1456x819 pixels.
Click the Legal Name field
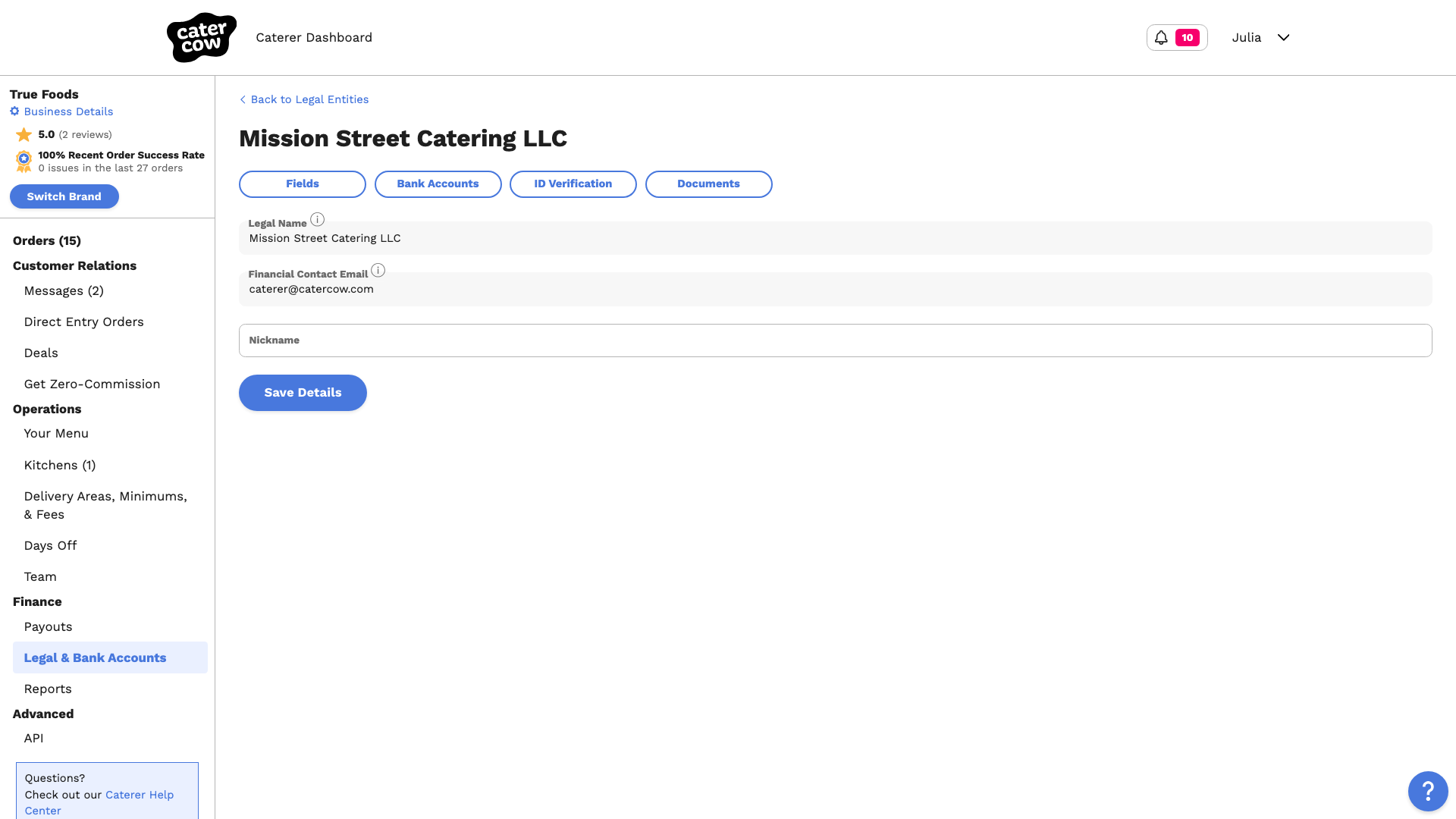tap(836, 238)
